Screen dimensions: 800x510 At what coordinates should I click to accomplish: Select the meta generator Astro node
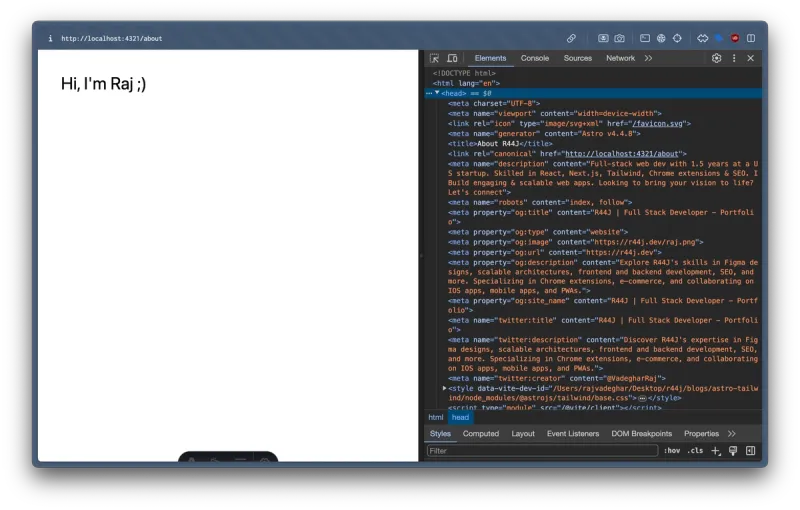(x=544, y=134)
